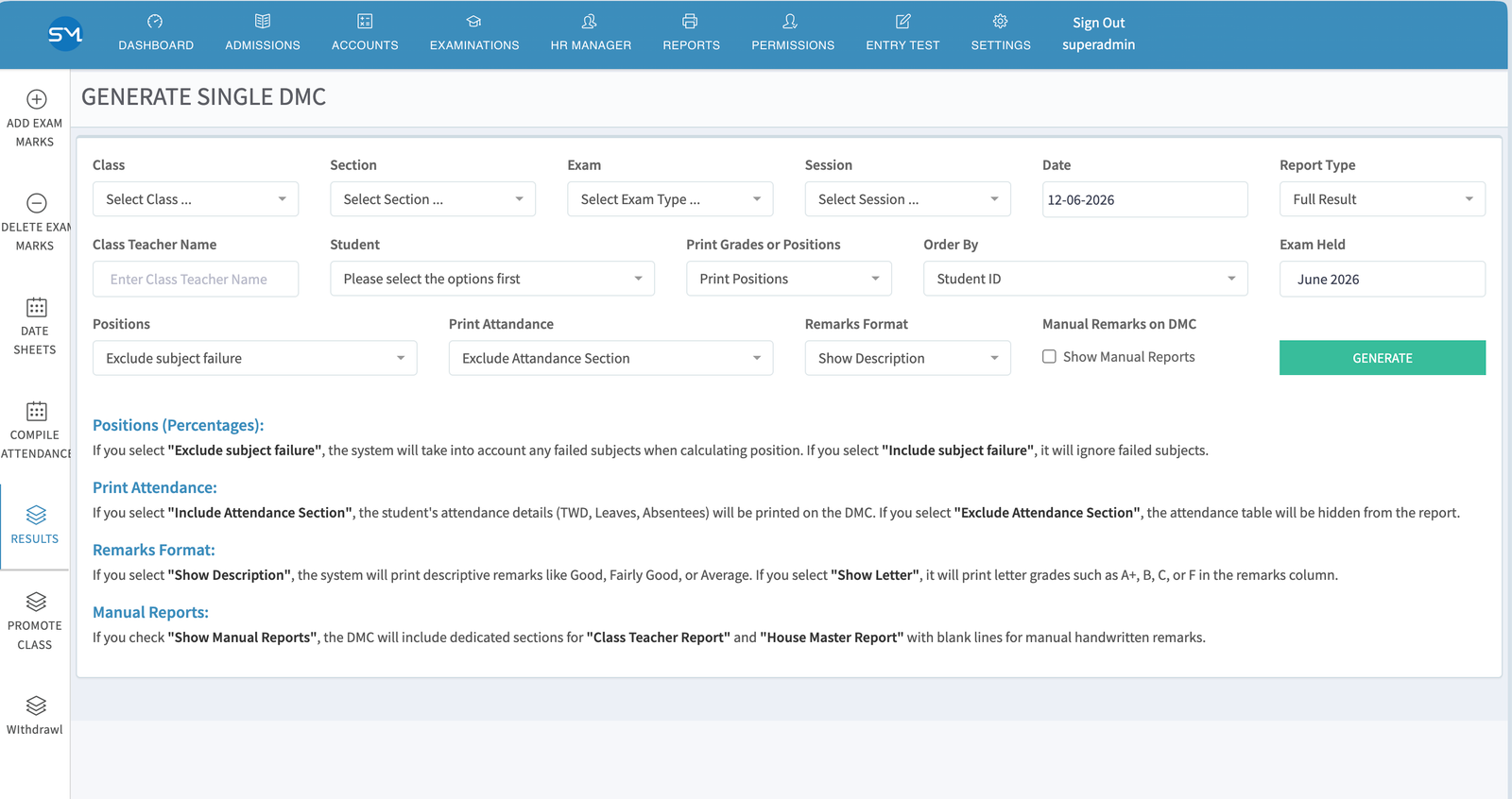1512x799 pixels.
Task: Open the Date Sheets calendar icon
Action: point(36,307)
